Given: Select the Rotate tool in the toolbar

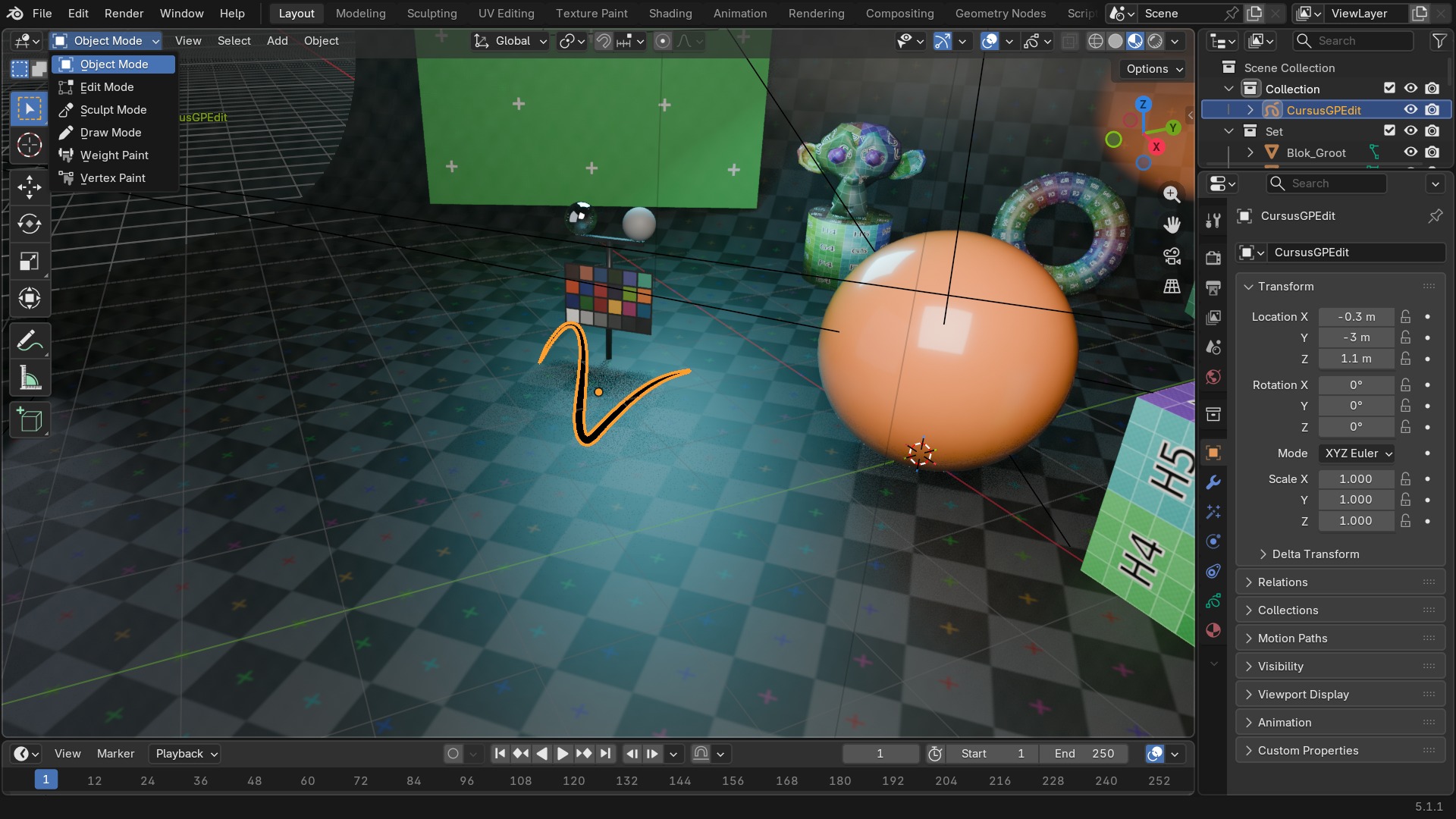Looking at the screenshot, I should click(30, 224).
